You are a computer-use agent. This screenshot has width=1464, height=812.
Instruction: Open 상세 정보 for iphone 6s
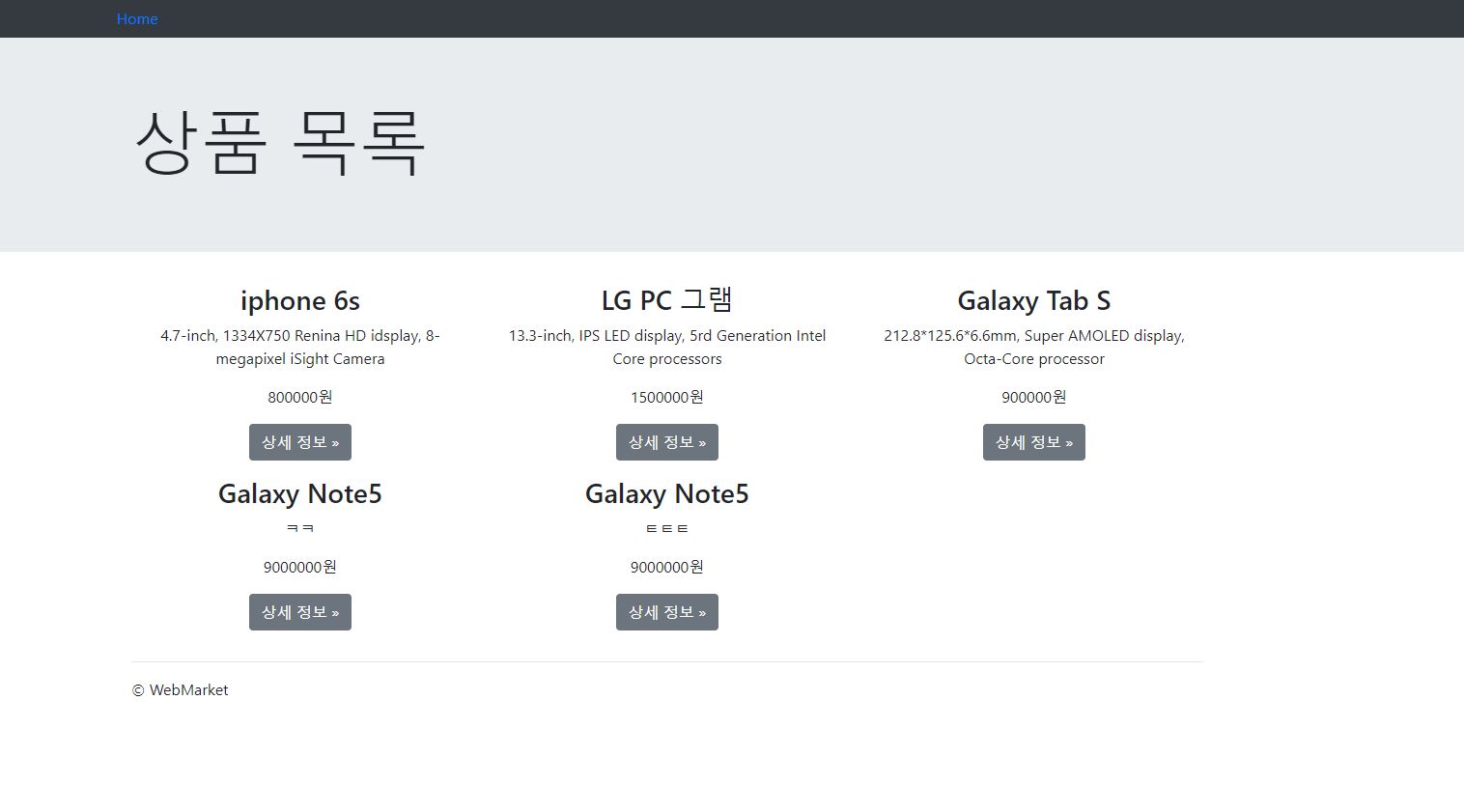click(x=300, y=442)
